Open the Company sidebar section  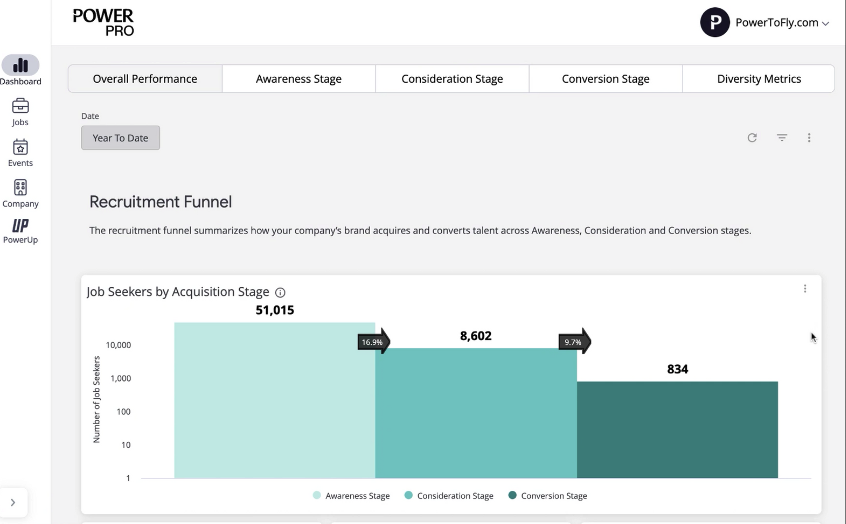(20, 188)
